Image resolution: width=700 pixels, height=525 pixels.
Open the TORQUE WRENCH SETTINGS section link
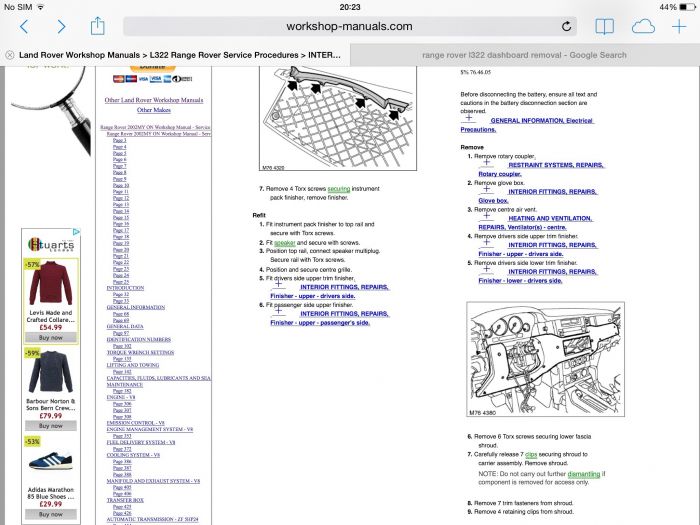tap(140, 352)
